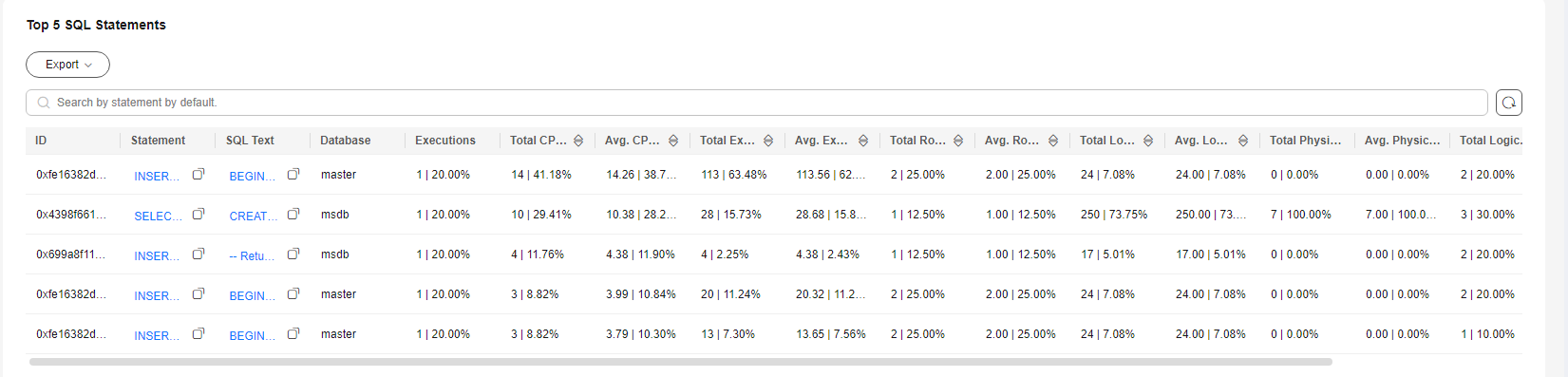The height and width of the screenshot is (377, 1568).
Task: Sort by Total CPU column icon
Action: [x=578, y=141]
